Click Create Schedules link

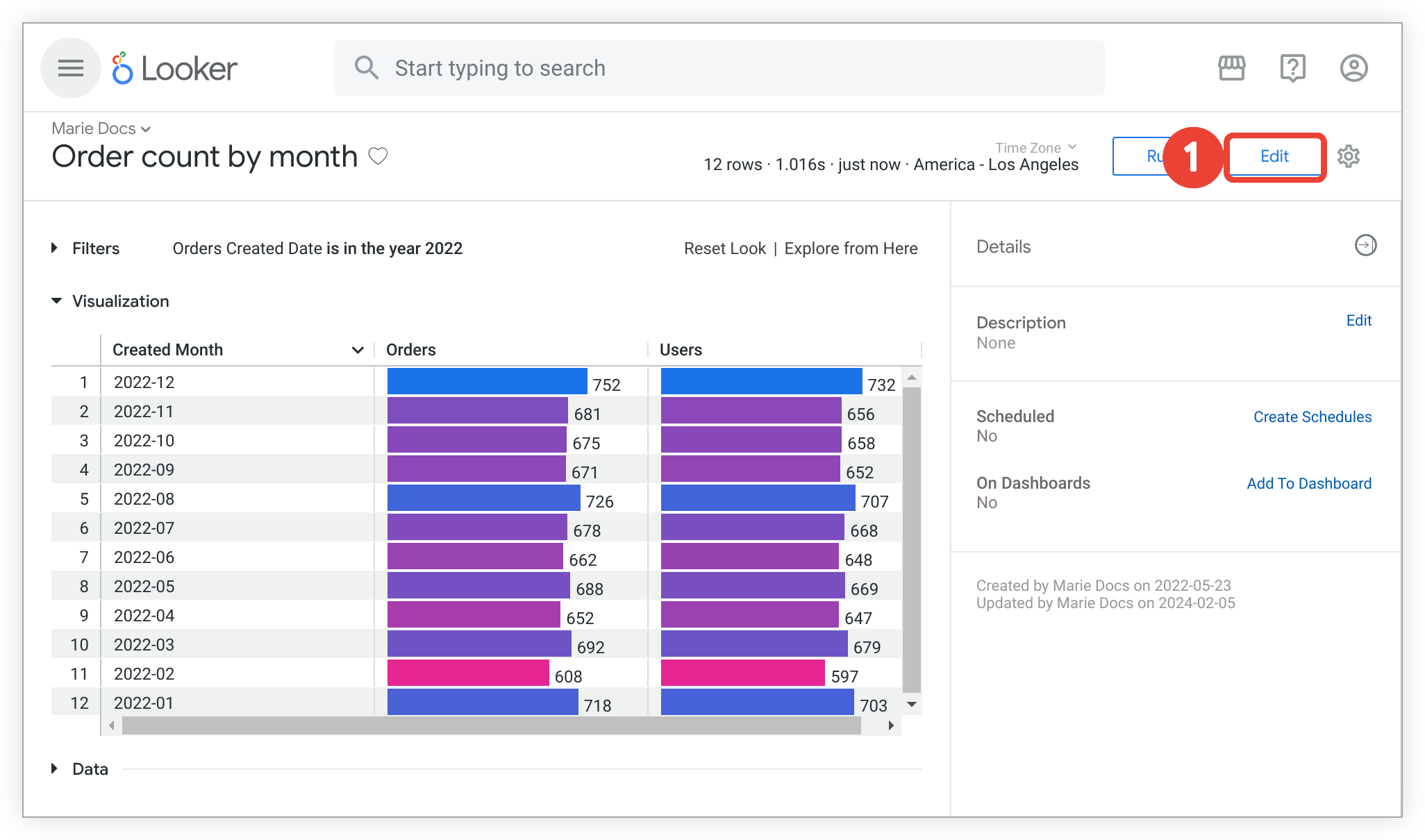(x=1312, y=416)
